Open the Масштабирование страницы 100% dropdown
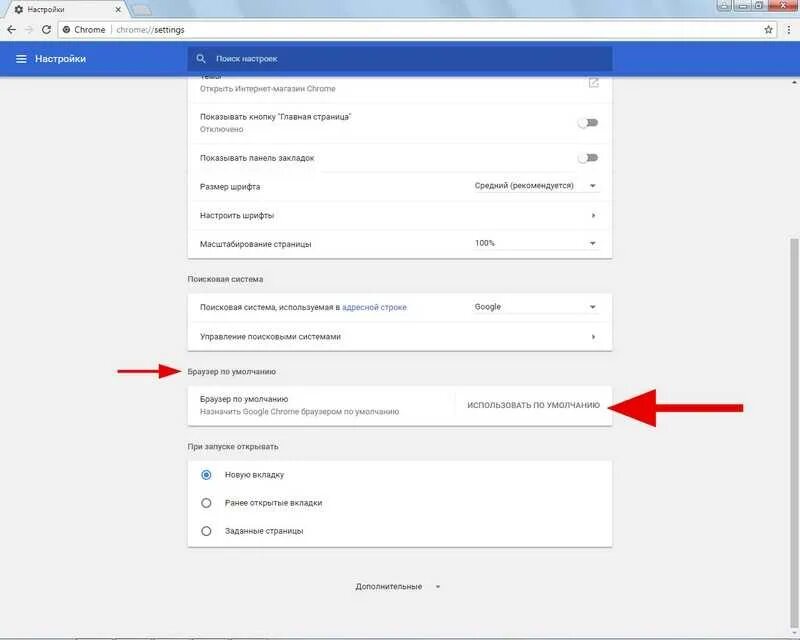Image resolution: width=800 pixels, height=640 pixels. (x=535, y=243)
